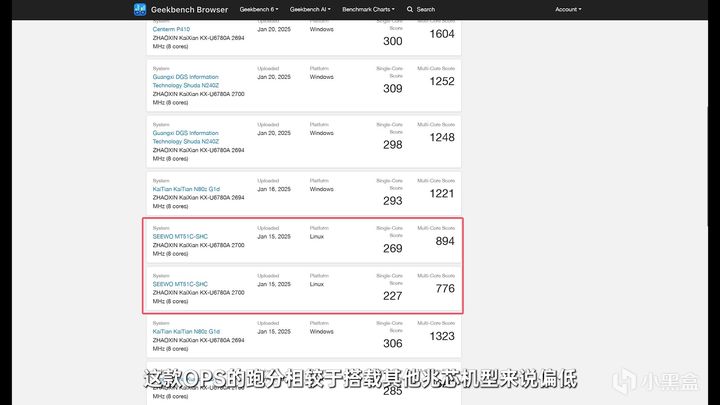Image resolution: width=720 pixels, height=405 pixels.
Task: Click the Search magnifier icon
Action: [410, 9]
